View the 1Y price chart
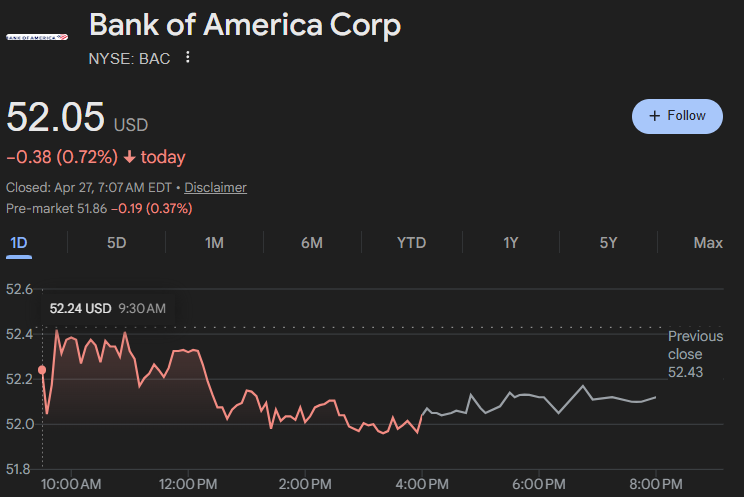Image resolution: width=744 pixels, height=497 pixels. [511, 243]
